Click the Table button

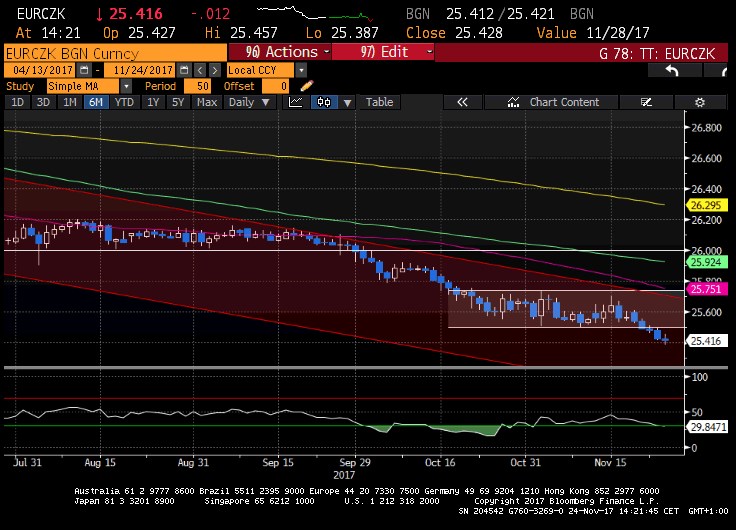379,102
